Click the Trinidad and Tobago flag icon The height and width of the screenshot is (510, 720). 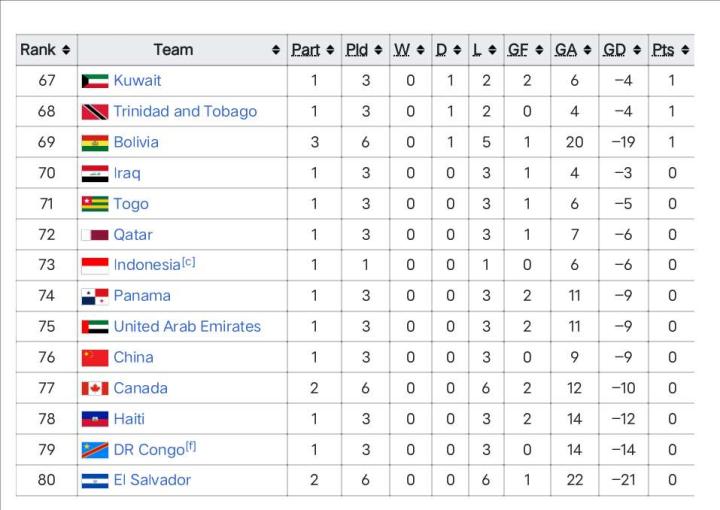[x=95, y=112]
